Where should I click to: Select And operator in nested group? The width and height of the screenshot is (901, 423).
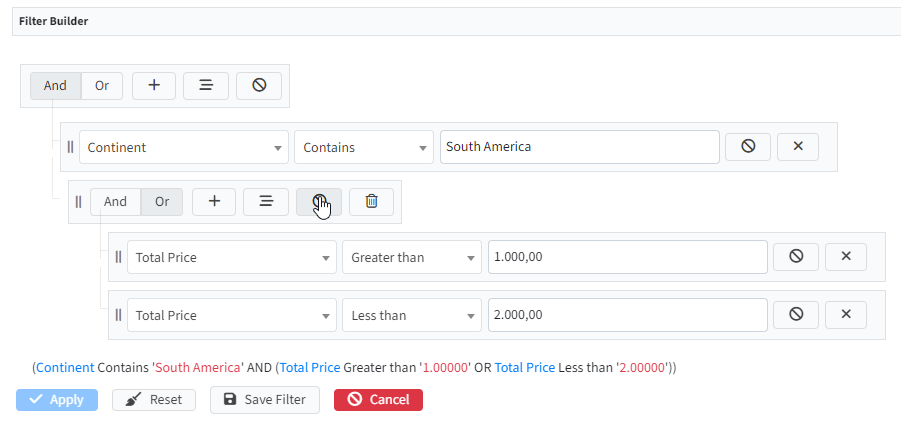pyautogui.click(x=115, y=202)
